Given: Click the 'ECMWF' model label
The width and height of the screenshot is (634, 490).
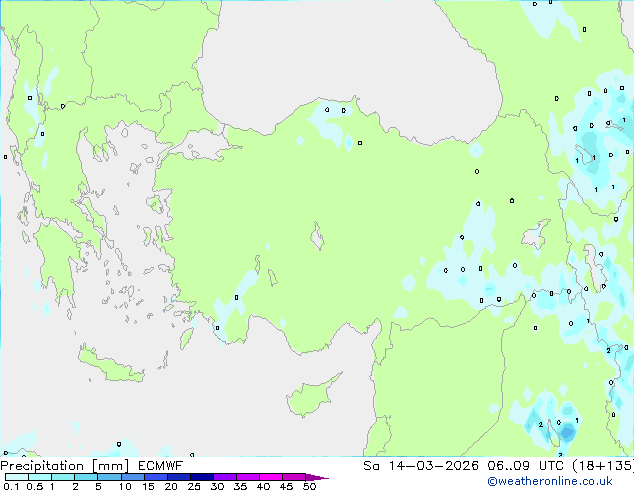Looking at the screenshot, I should (161, 466).
